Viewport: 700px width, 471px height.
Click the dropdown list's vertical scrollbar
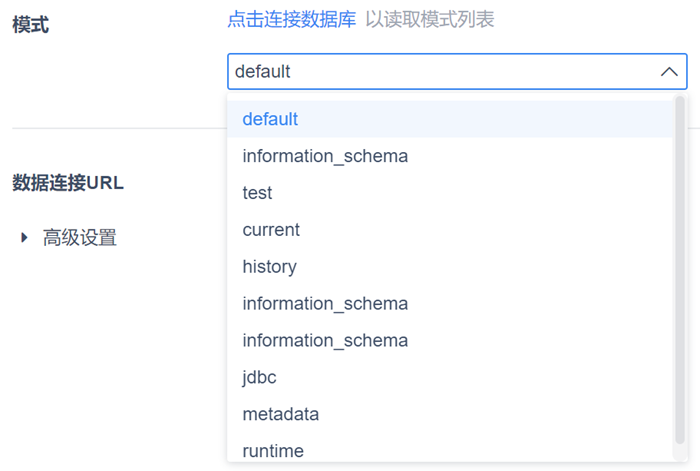(x=680, y=270)
